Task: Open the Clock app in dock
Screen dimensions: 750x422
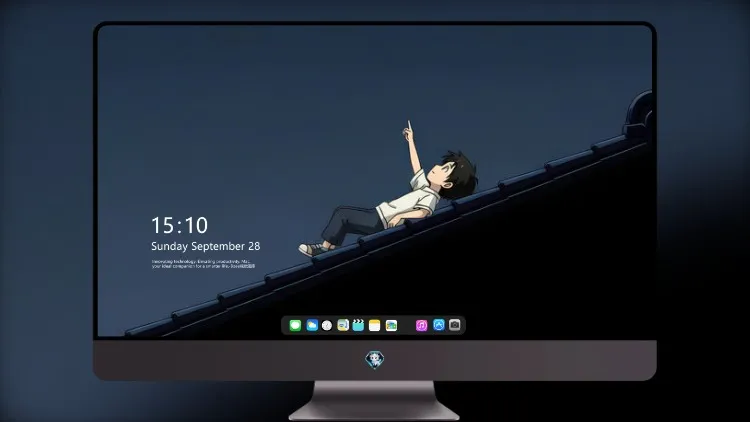Action: pos(327,325)
